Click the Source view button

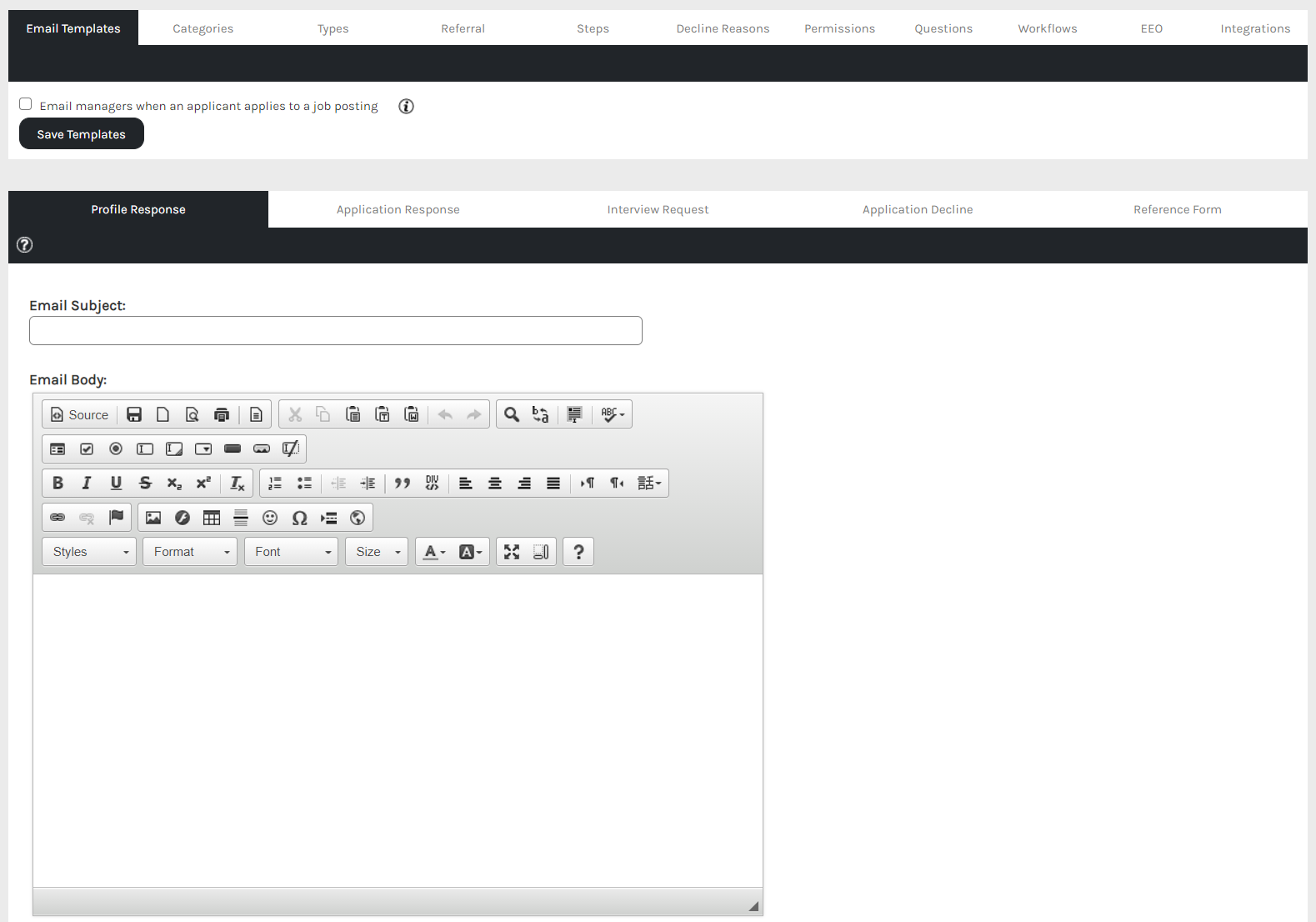click(x=80, y=414)
